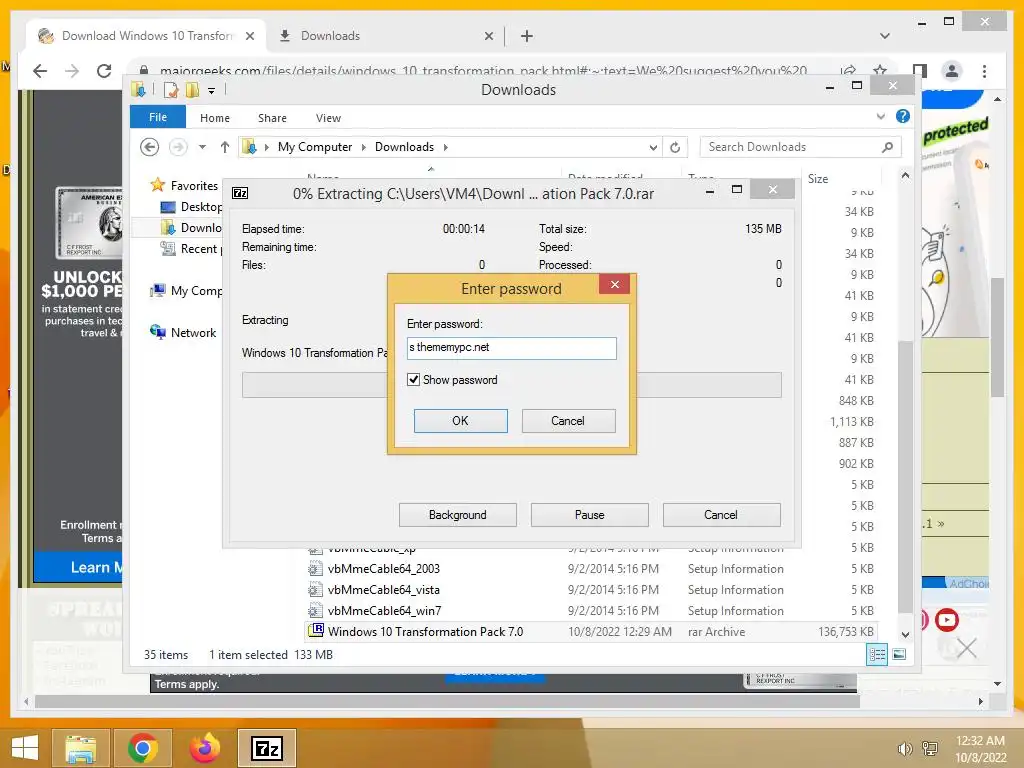Click Chrome back button
Image resolution: width=1024 pixels, height=768 pixels.
(x=40, y=71)
